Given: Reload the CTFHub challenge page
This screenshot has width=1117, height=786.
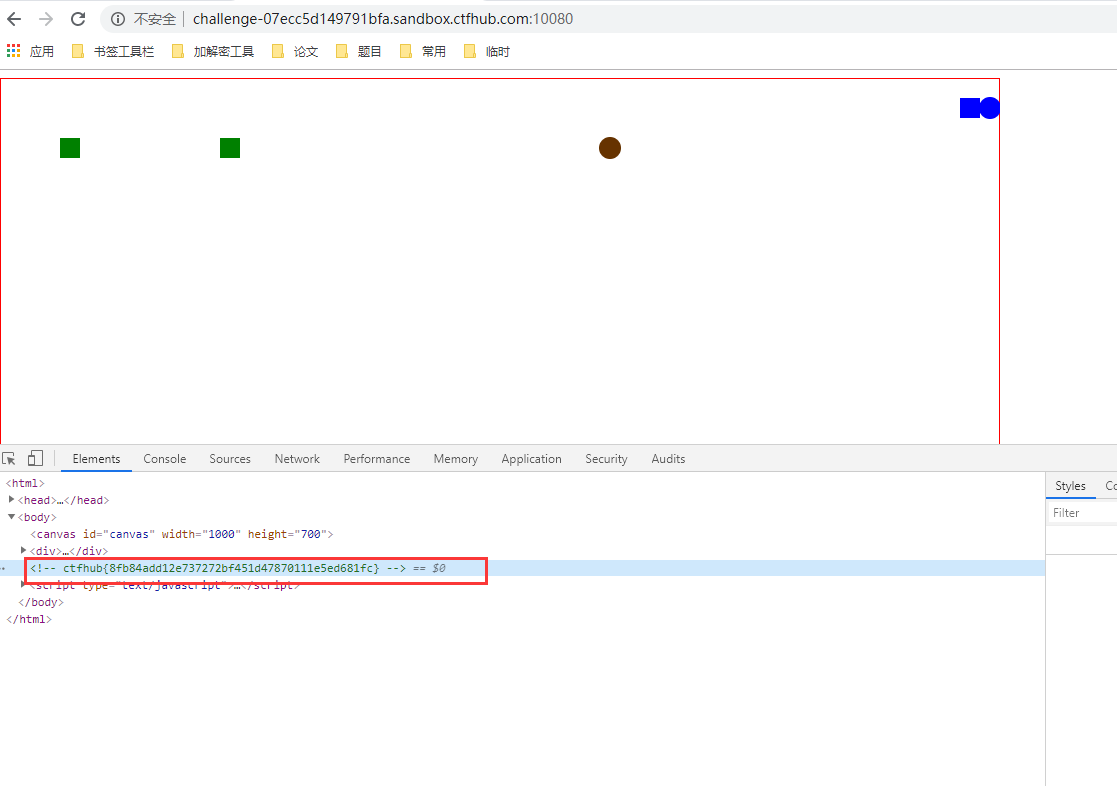Looking at the screenshot, I should click(78, 18).
